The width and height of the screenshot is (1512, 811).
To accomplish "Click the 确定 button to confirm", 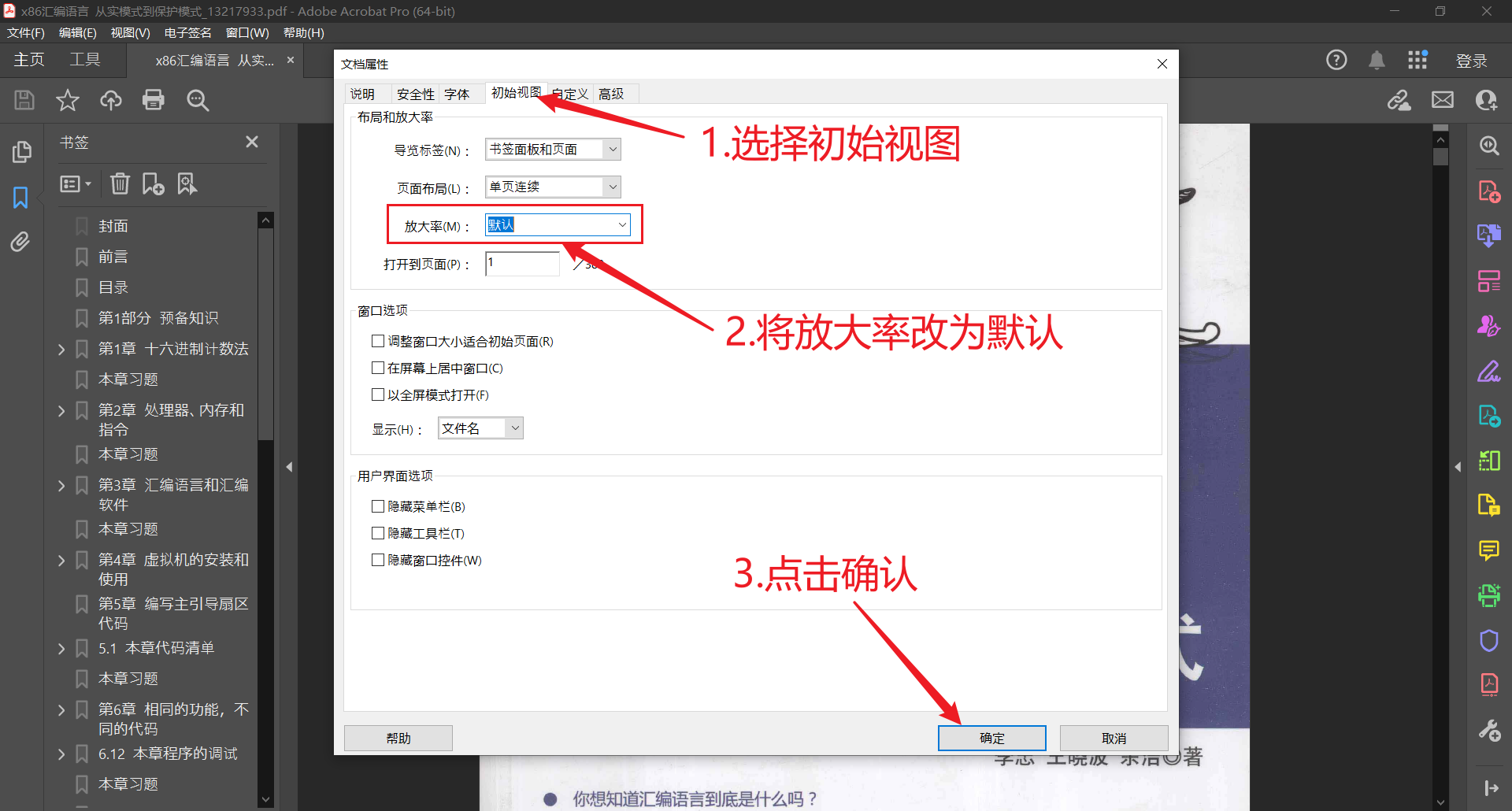I will [x=991, y=738].
